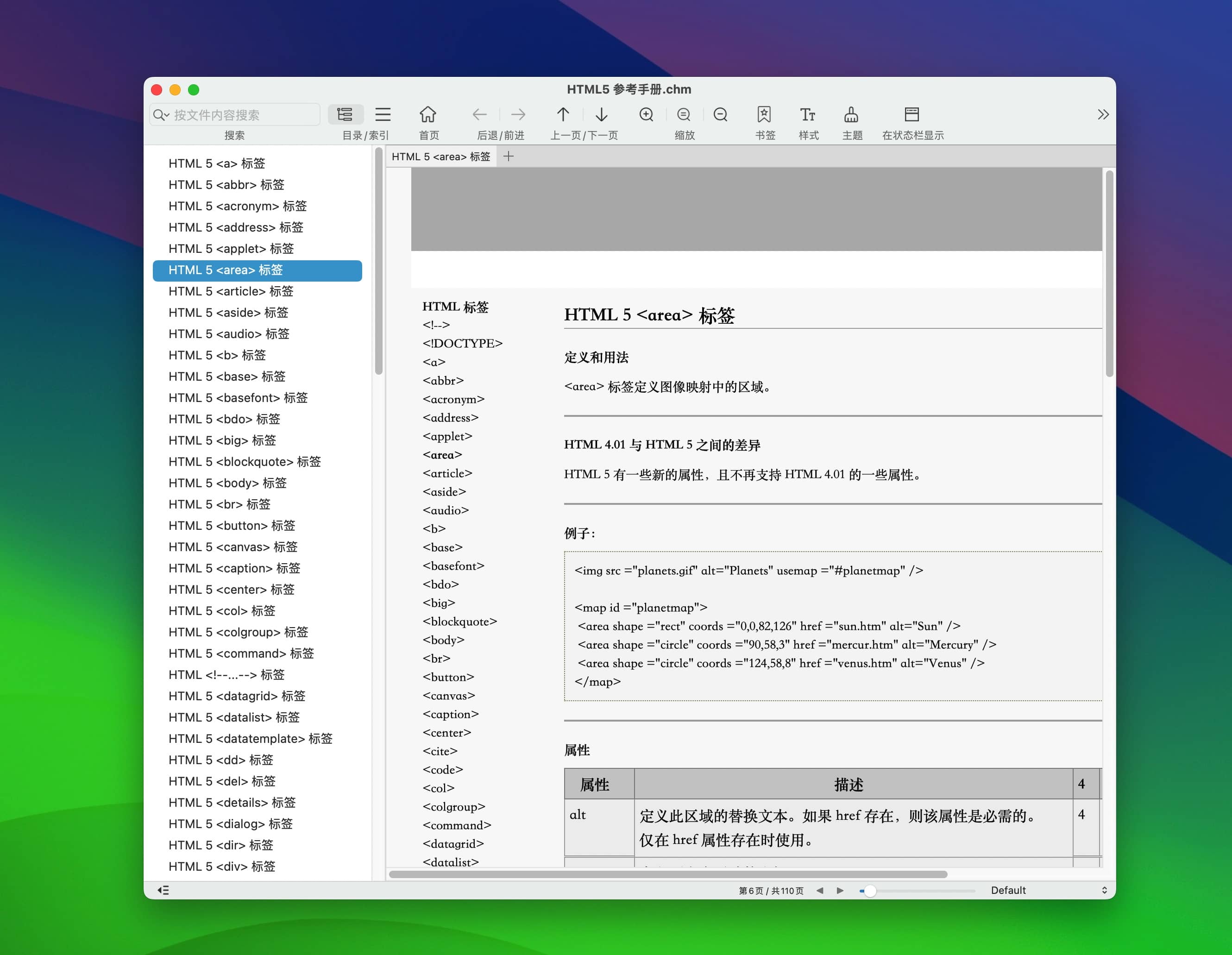This screenshot has height=955, width=1232.
Task: Adjust the status bar zoom slider
Action: click(917, 891)
